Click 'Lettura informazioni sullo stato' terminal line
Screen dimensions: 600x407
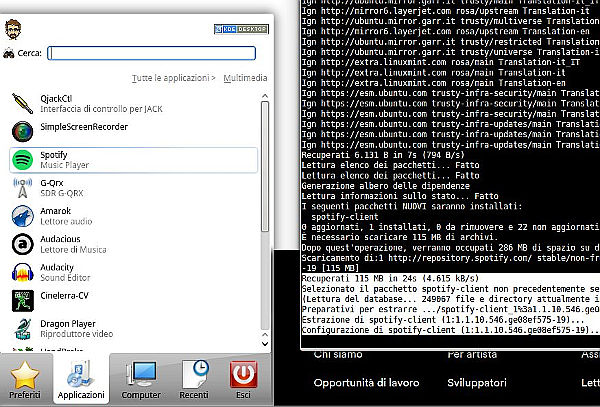point(400,196)
